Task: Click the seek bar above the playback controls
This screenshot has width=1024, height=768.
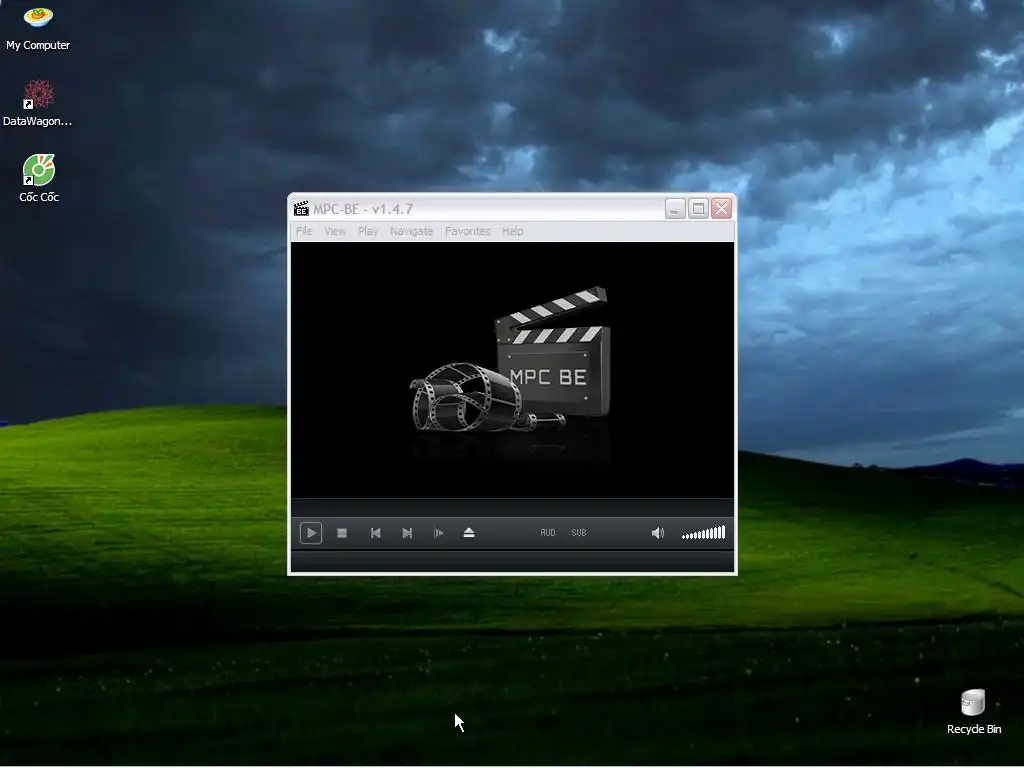Action: [513, 507]
